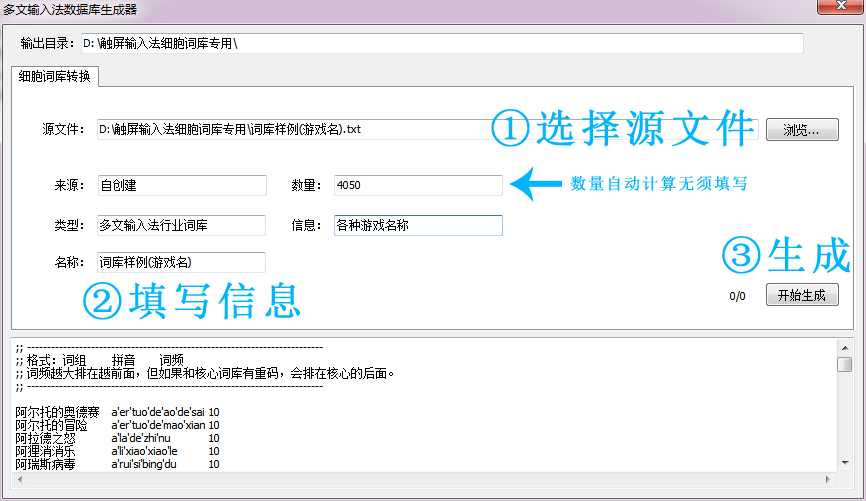Select the 数量 field showing 4050
This screenshot has width=866, height=501.
pyautogui.click(x=417, y=185)
